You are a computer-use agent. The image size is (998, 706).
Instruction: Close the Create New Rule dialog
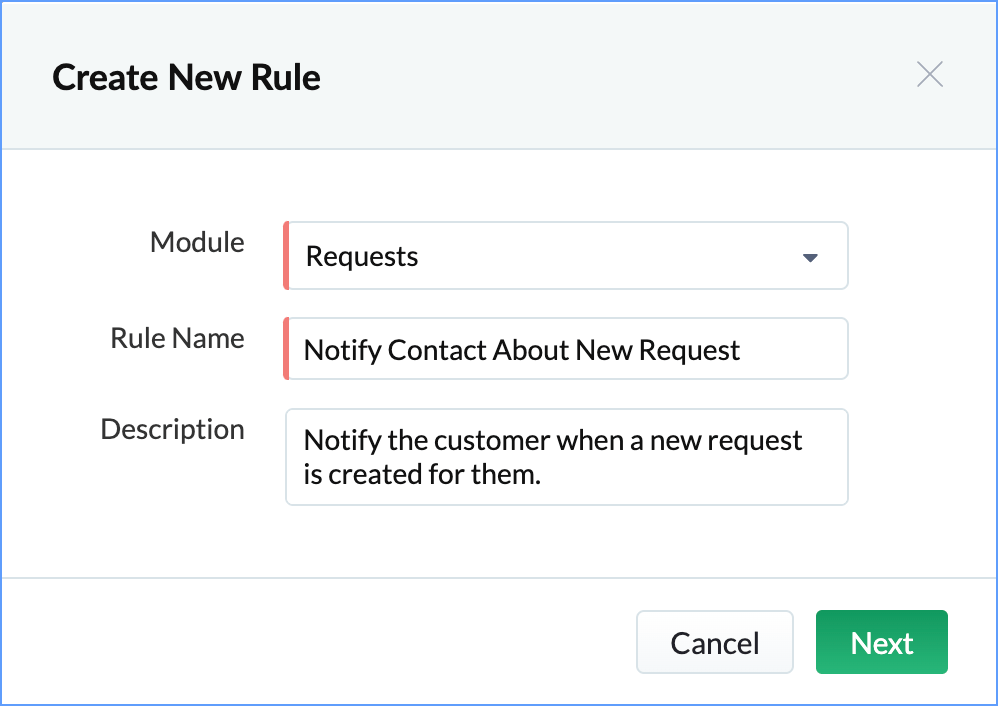(930, 75)
